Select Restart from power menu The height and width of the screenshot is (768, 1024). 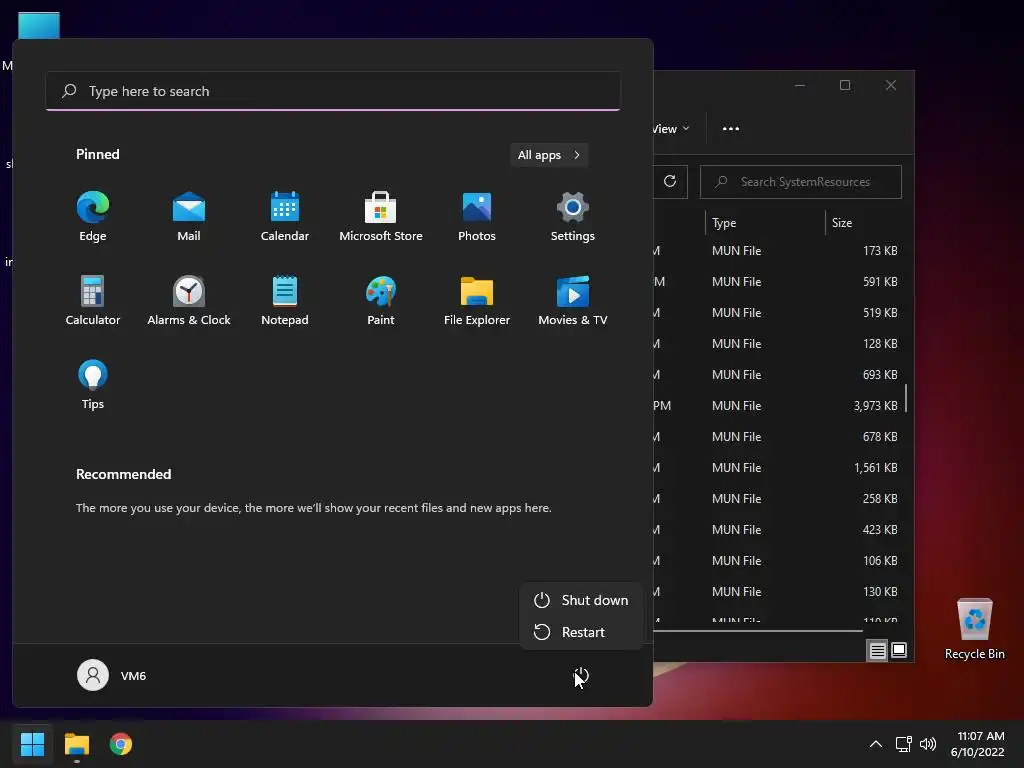[581, 632]
